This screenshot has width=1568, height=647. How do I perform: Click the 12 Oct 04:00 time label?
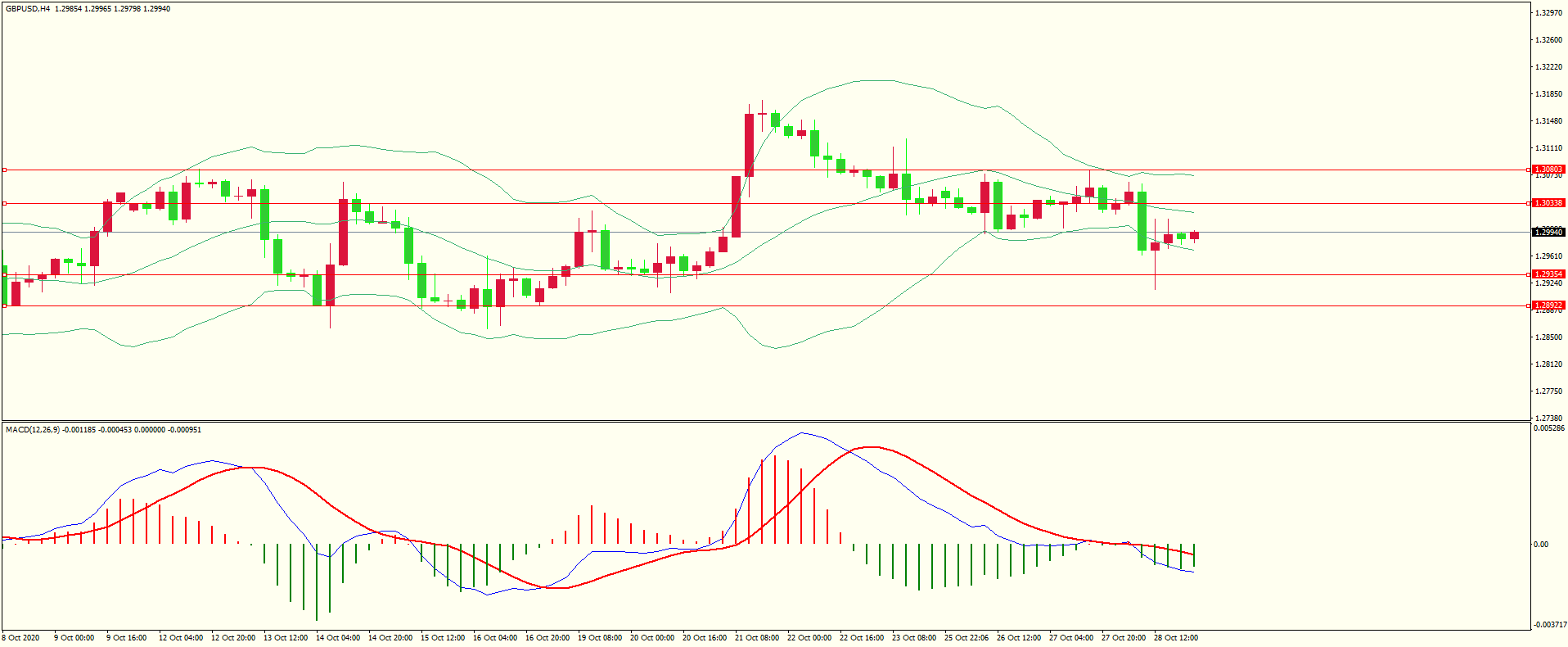(181, 638)
